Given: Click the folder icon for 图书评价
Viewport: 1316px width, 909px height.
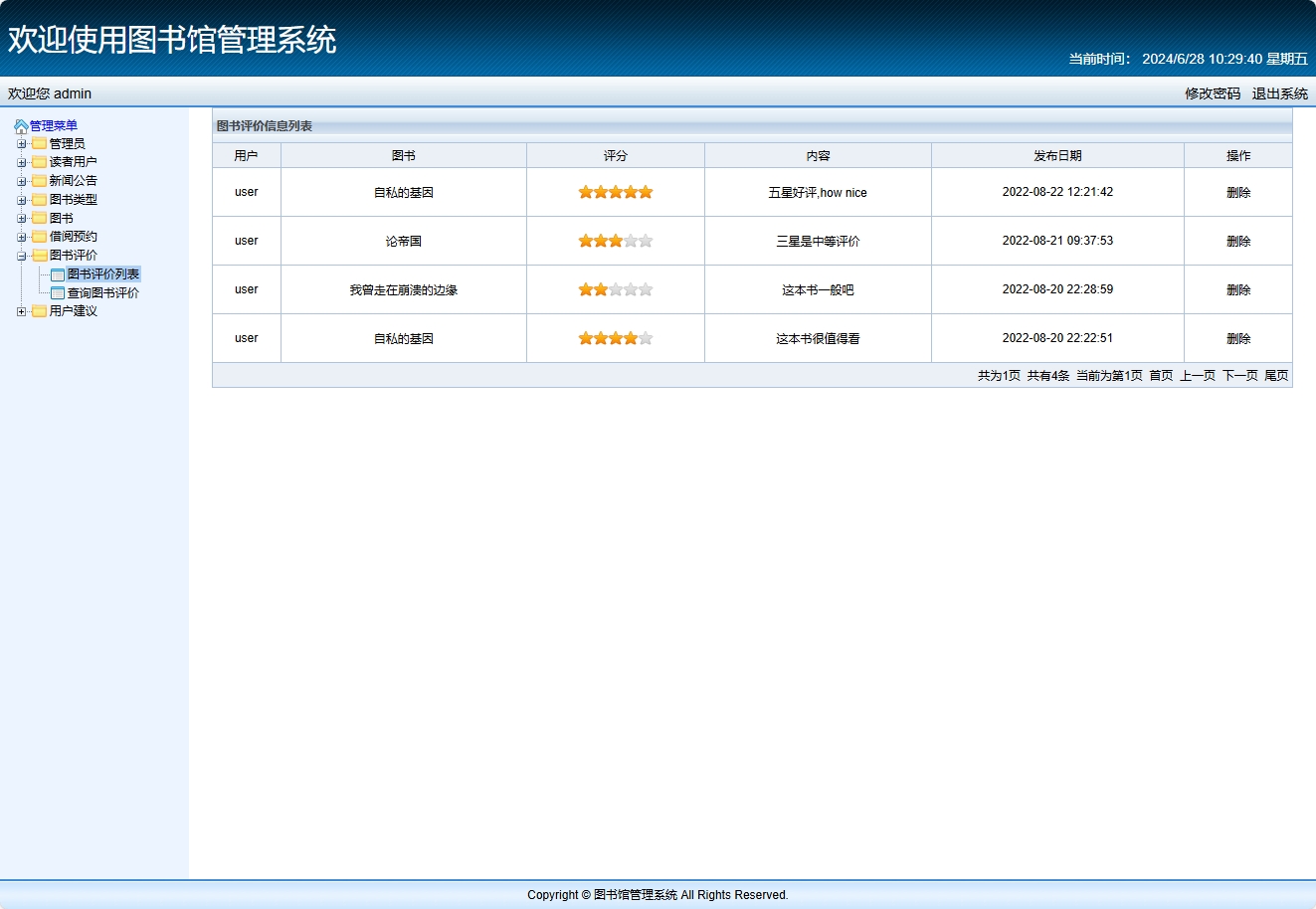Looking at the screenshot, I should [38, 255].
